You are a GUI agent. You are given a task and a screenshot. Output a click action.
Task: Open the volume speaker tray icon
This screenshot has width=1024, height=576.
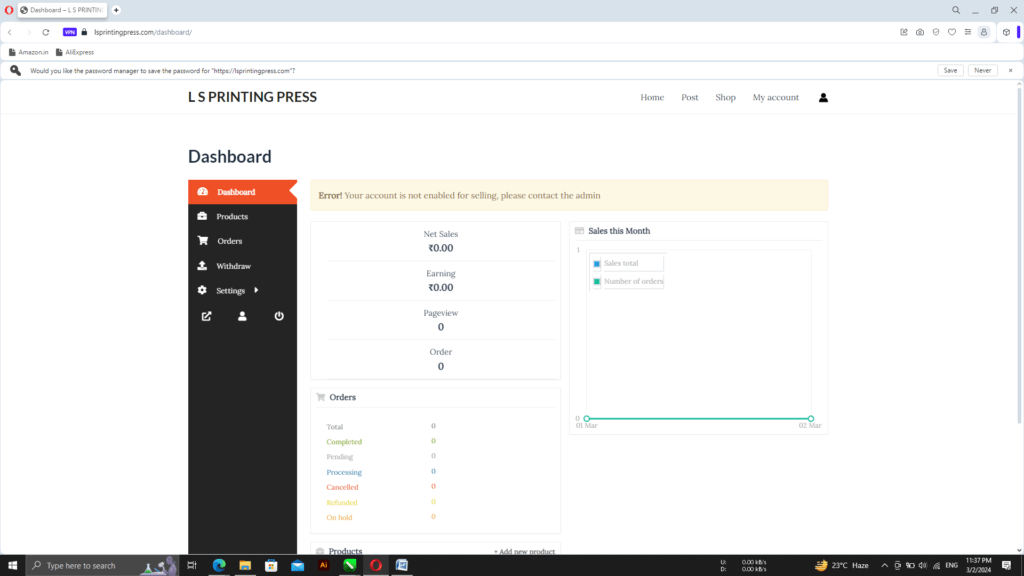(923, 566)
